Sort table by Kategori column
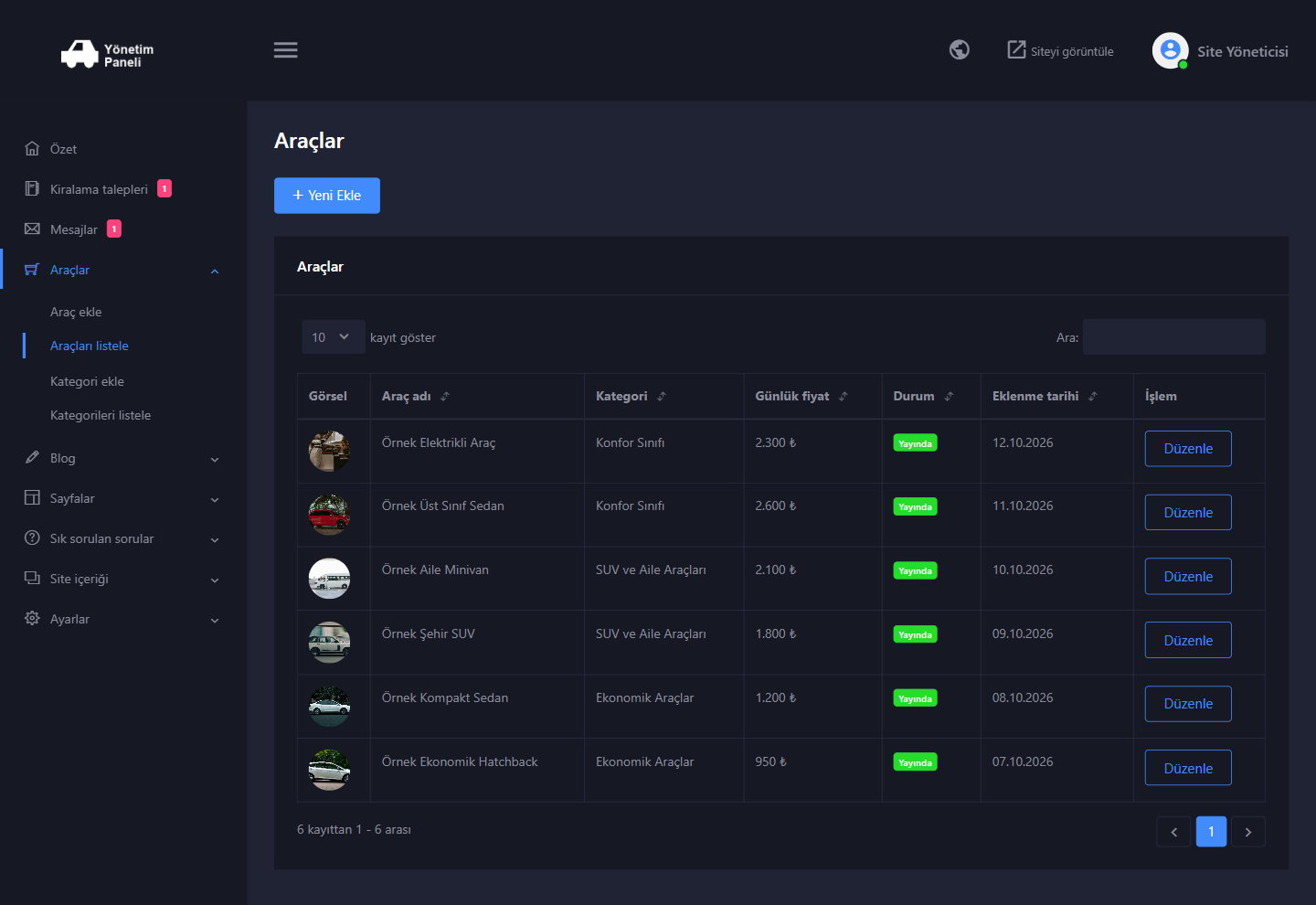The image size is (1316, 905). click(x=664, y=397)
